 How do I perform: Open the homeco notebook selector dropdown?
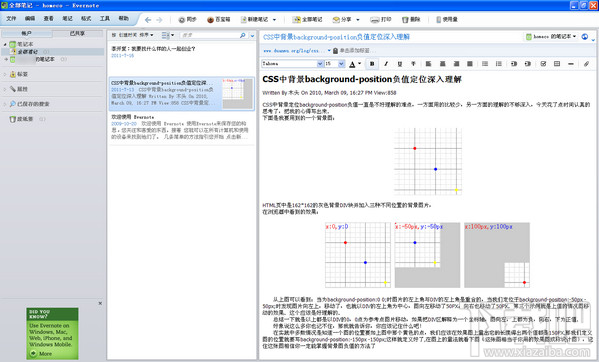(551, 37)
